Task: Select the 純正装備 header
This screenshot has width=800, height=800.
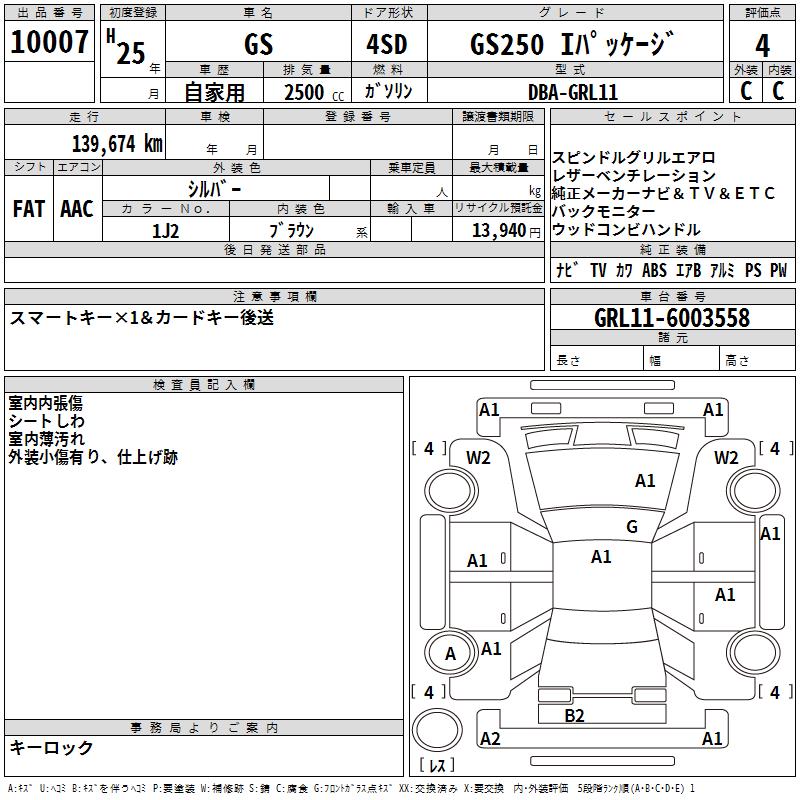Action: [x=672, y=249]
